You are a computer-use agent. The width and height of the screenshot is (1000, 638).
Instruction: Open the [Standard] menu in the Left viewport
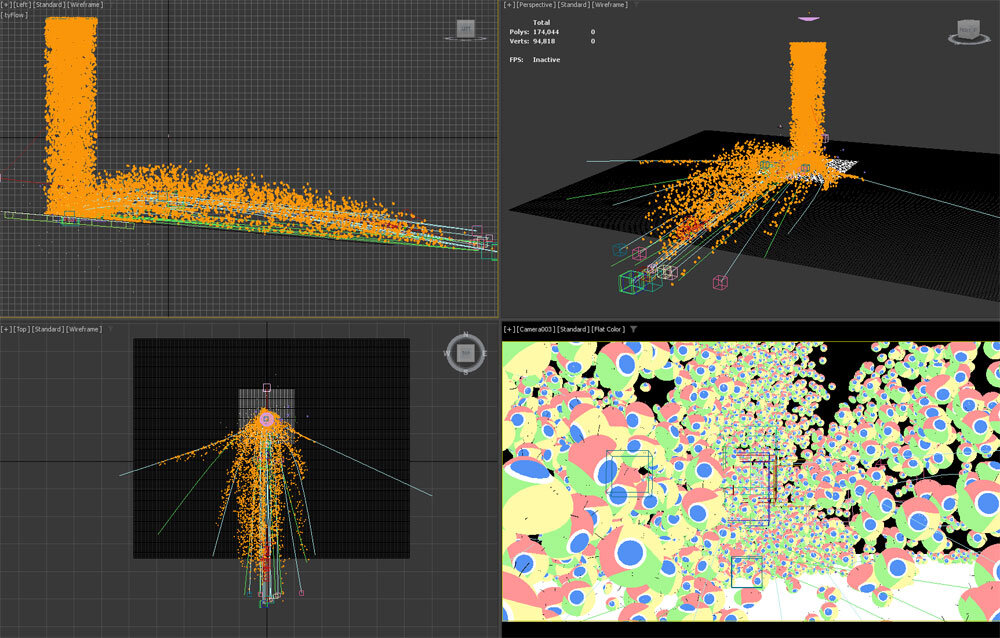point(48,4)
